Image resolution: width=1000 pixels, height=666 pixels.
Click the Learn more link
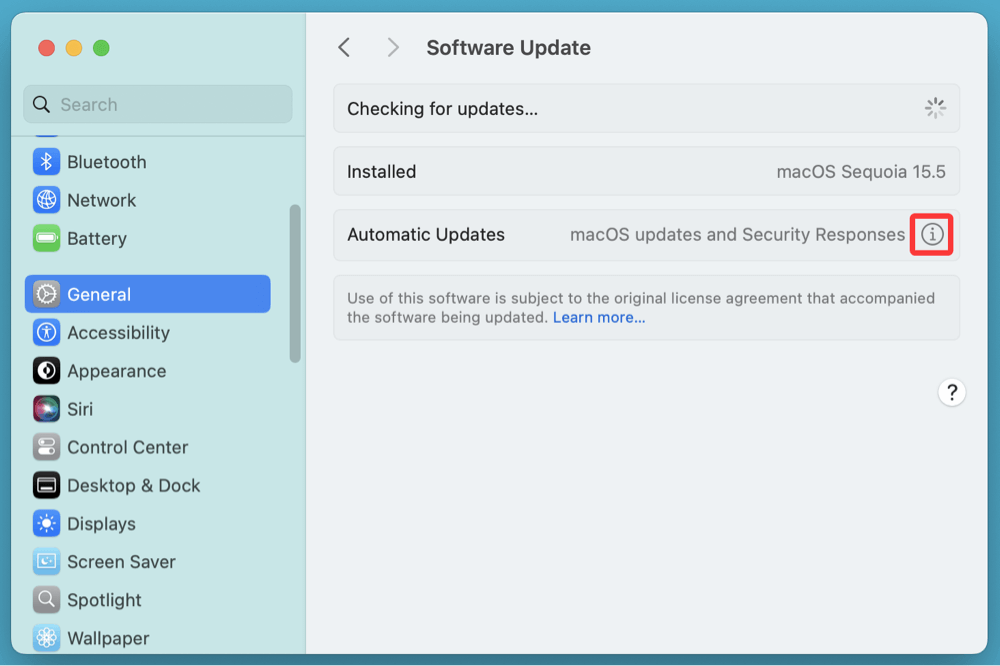(x=598, y=317)
